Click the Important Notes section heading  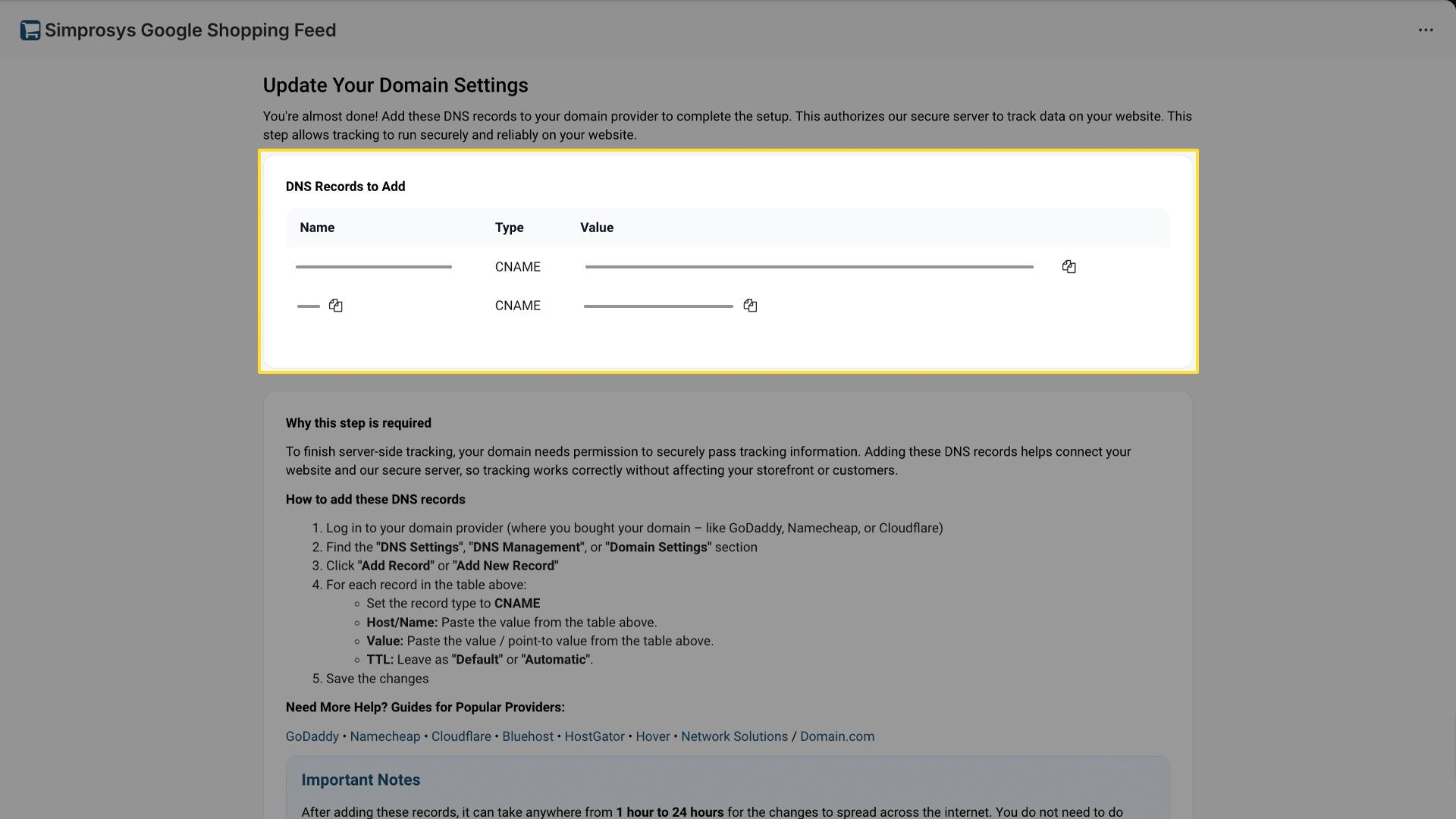tap(360, 780)
